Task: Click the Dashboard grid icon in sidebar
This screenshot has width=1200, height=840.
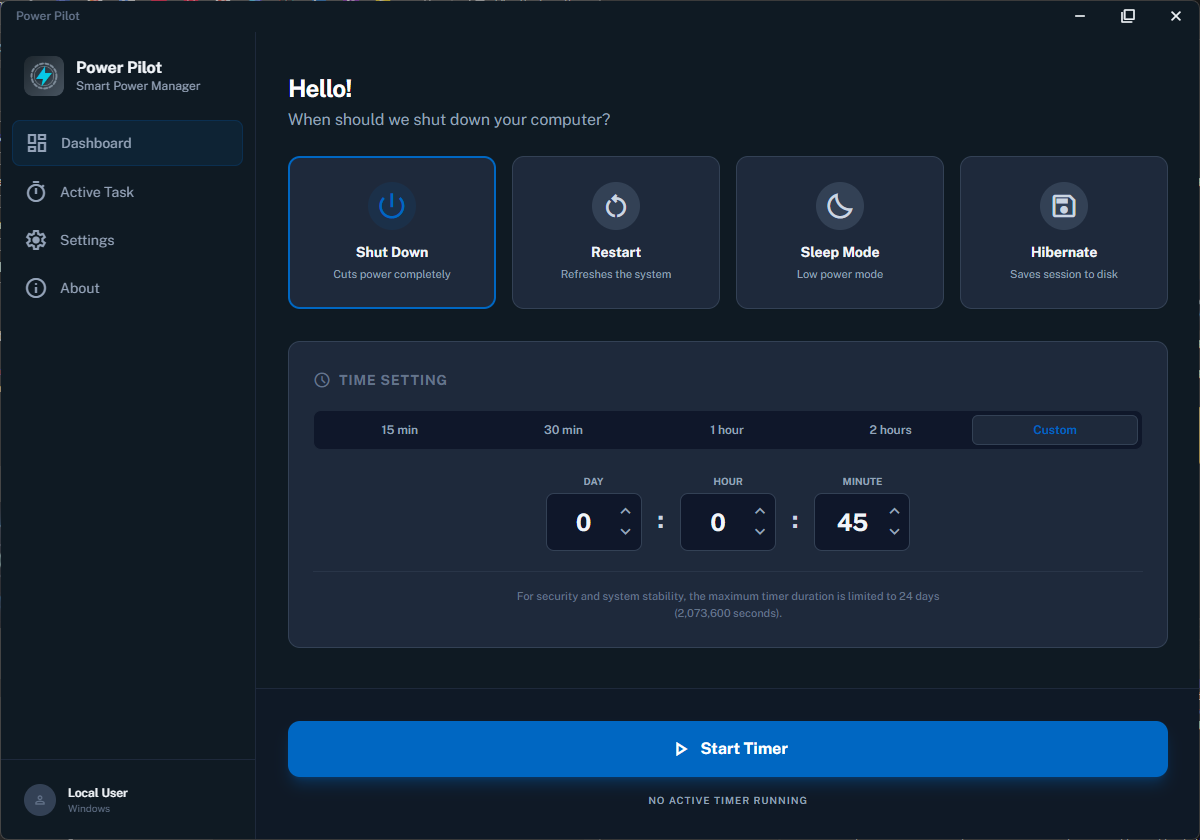Action: (x=37, y=143)
